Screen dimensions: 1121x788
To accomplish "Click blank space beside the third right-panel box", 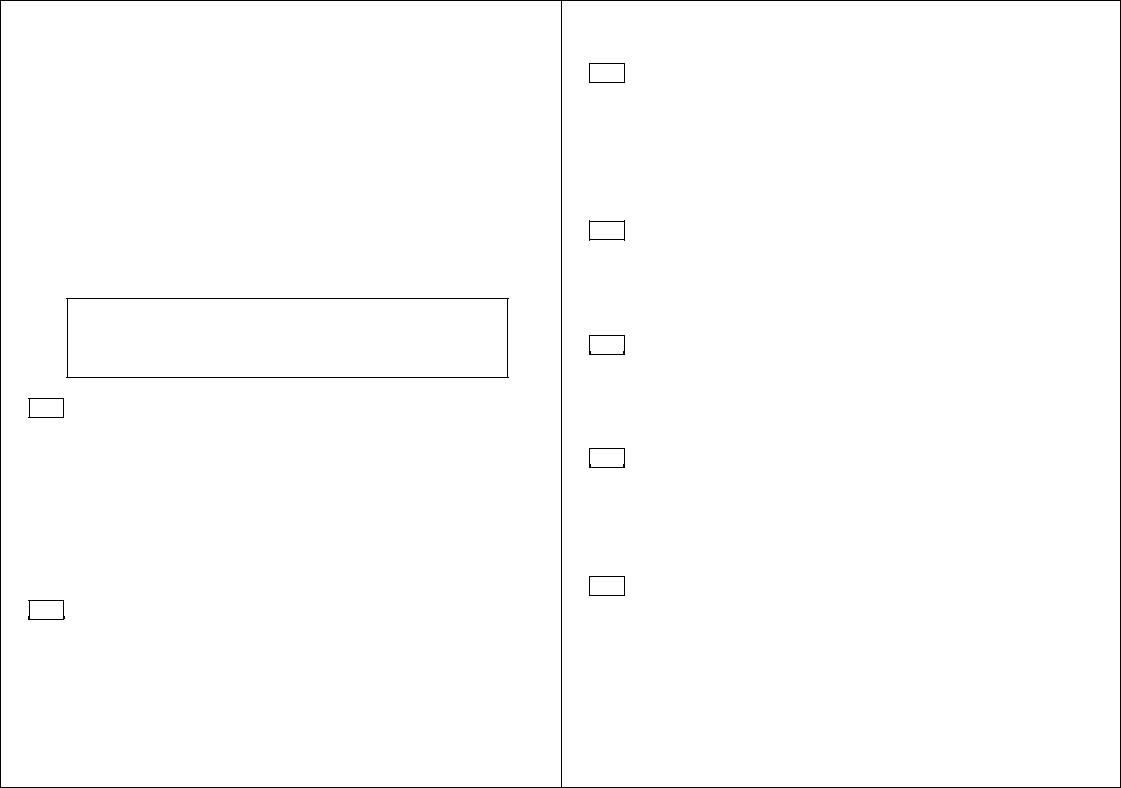I will 858,345.
